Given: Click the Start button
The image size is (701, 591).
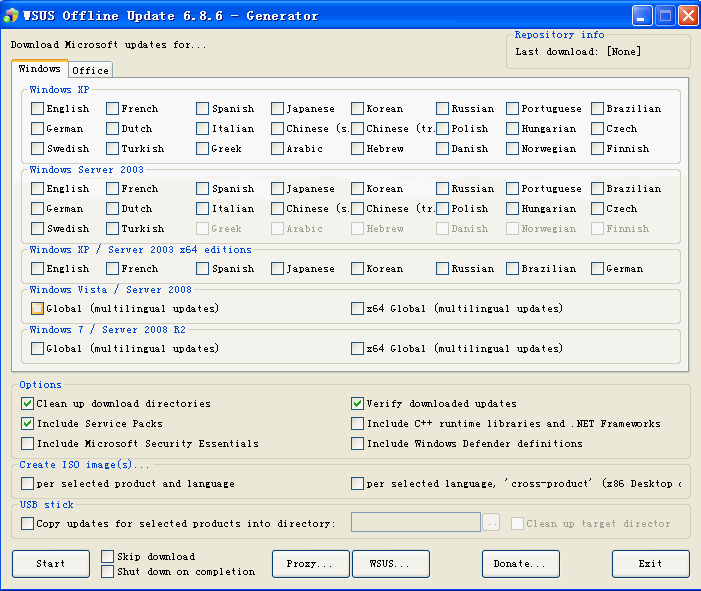Looking at the screenshot, I should point(51,564).
